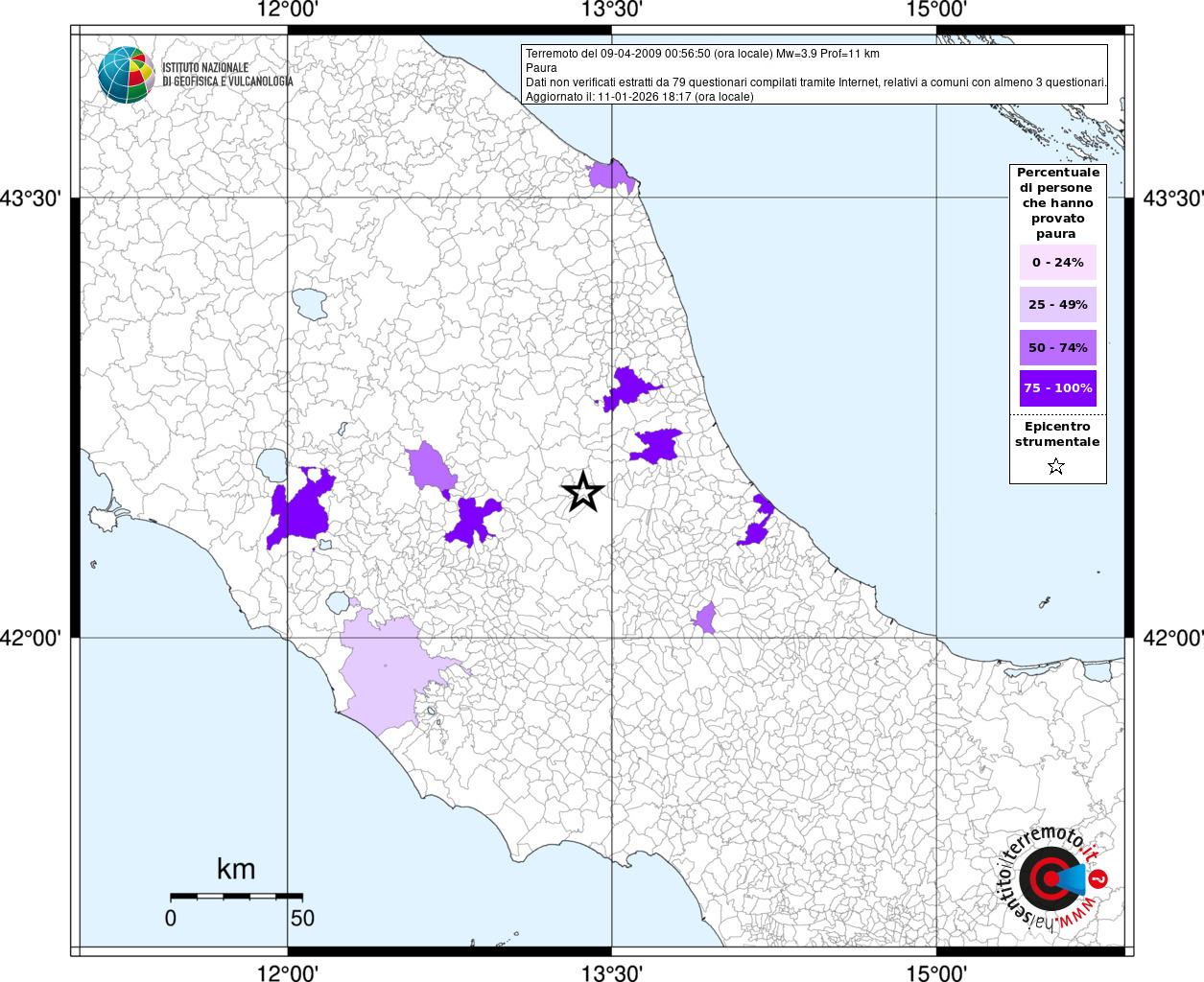Click Lake Bolsena on the map
1204x982 pixels.
point(271,466)
